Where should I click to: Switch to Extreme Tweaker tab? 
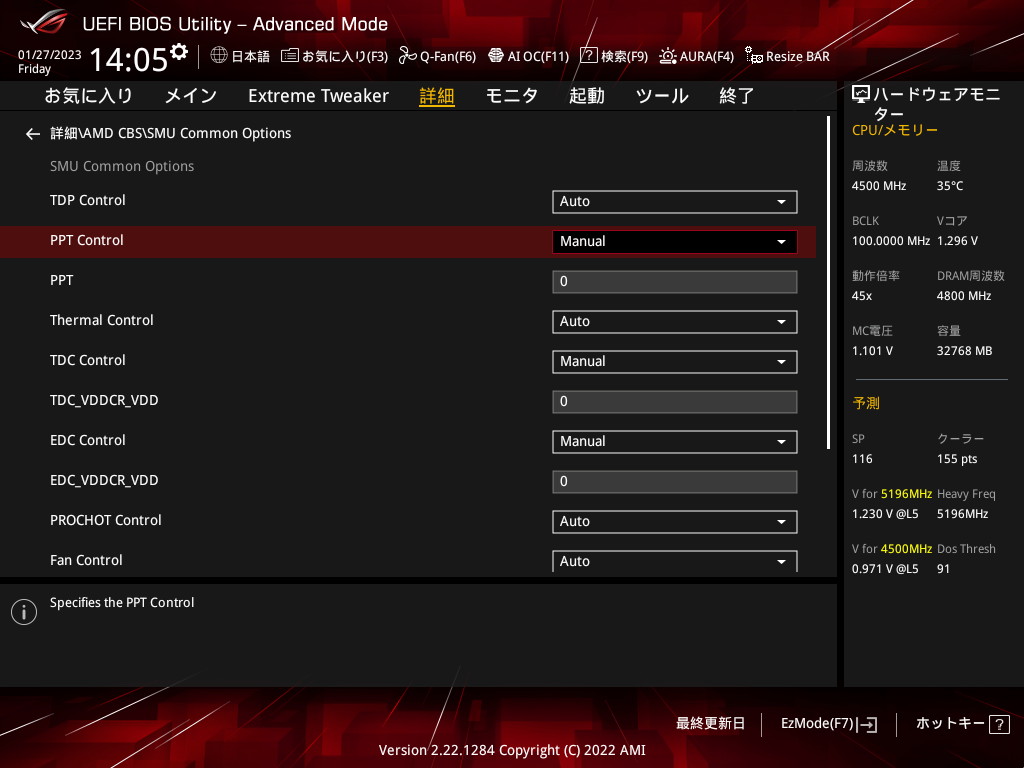318,96
